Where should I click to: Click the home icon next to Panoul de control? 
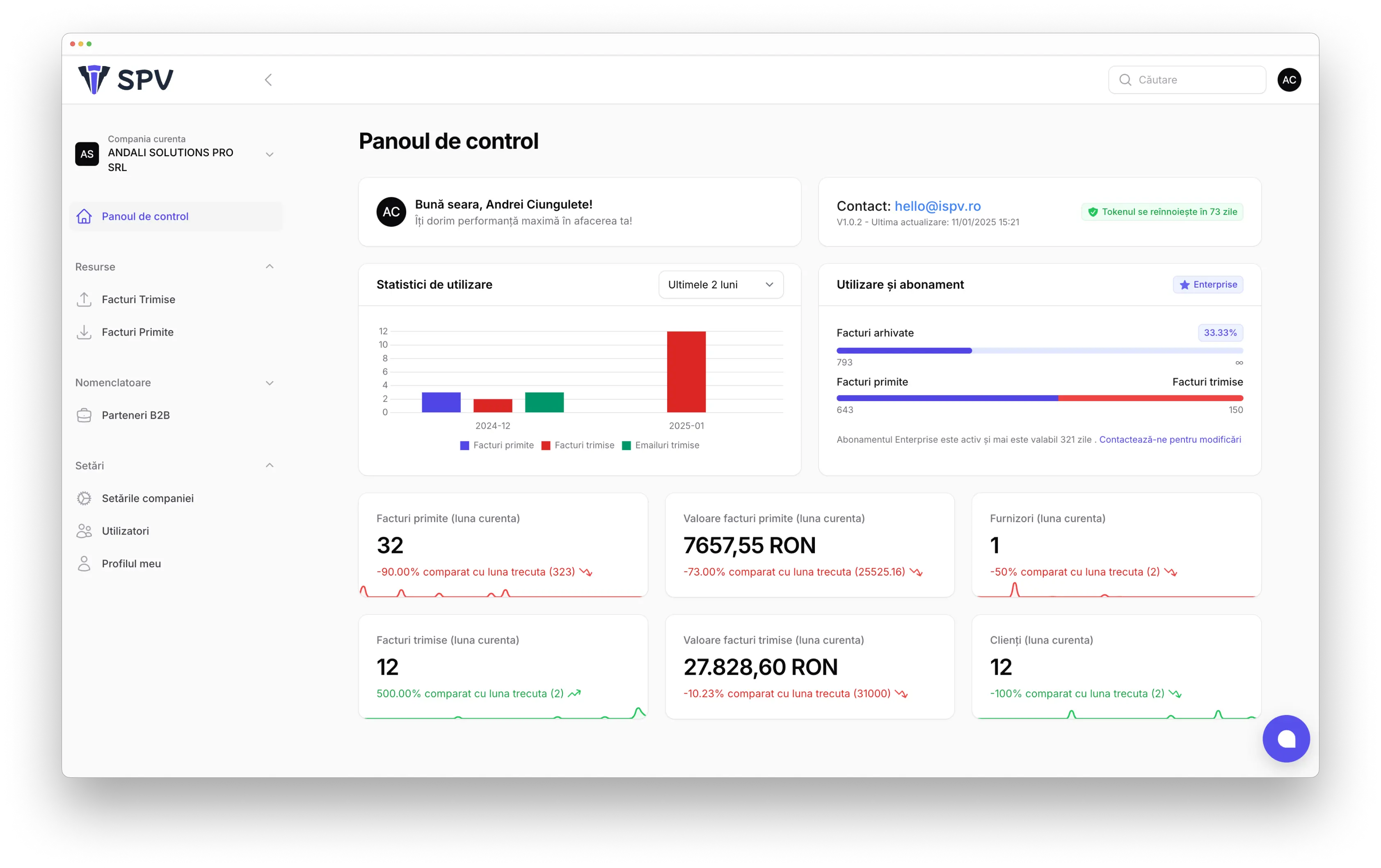(x=84, y=216)
